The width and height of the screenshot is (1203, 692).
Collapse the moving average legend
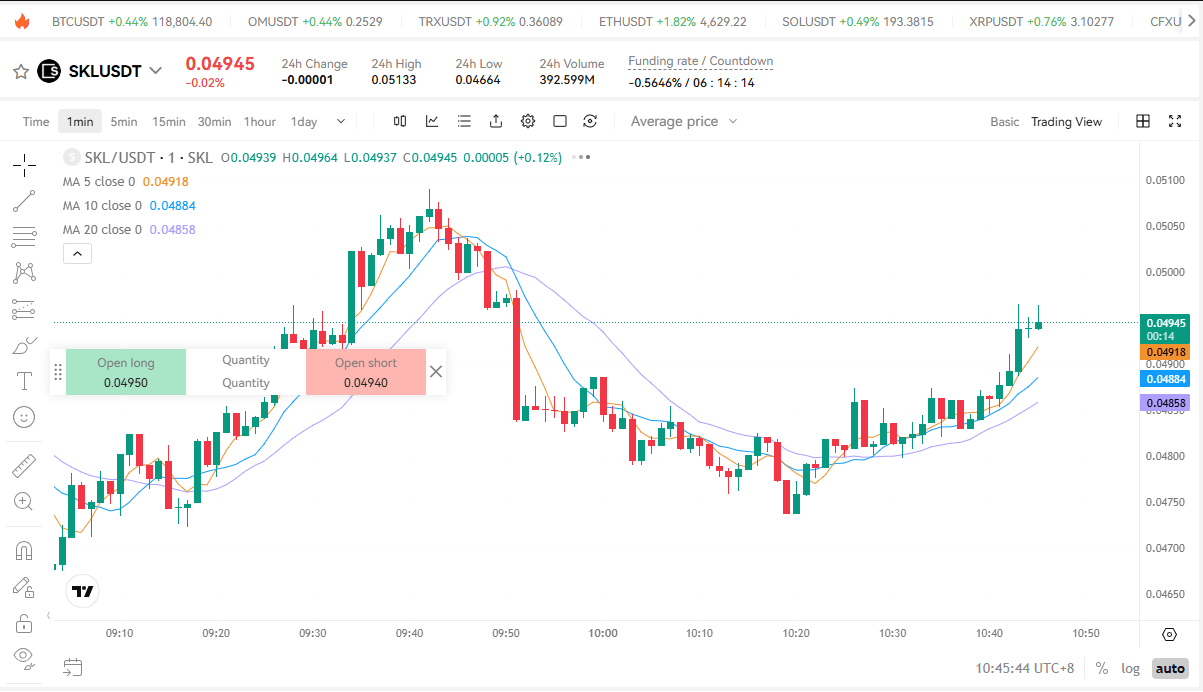pyautogui.click(x=78, y=254)
